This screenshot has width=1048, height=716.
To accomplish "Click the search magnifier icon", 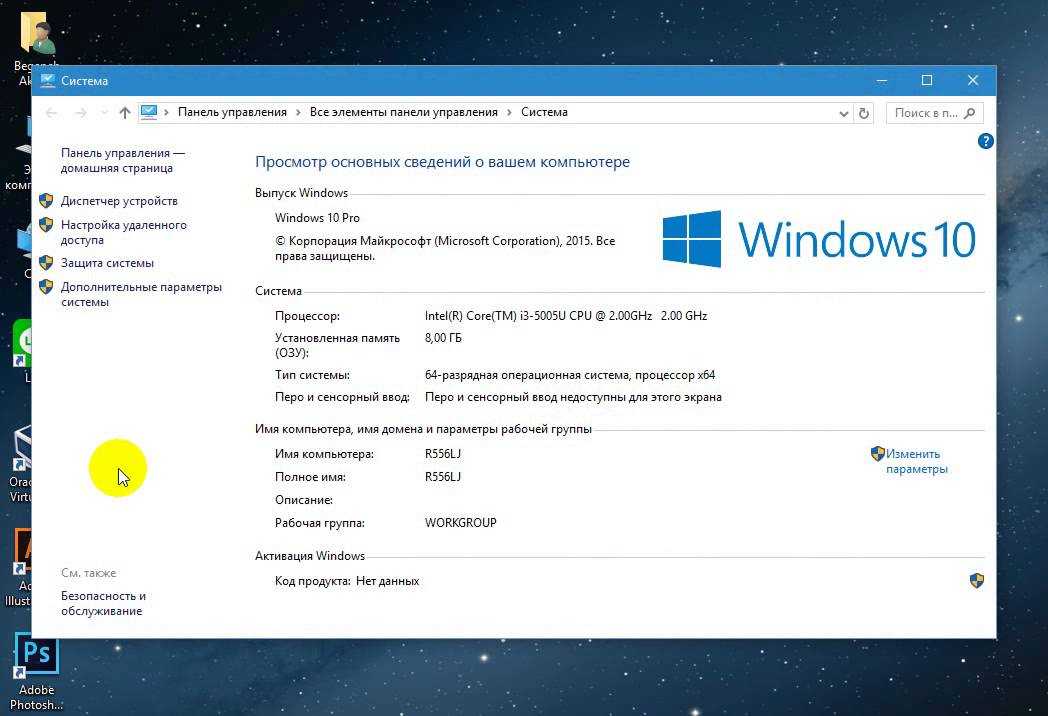I will [x=970, y=113].
